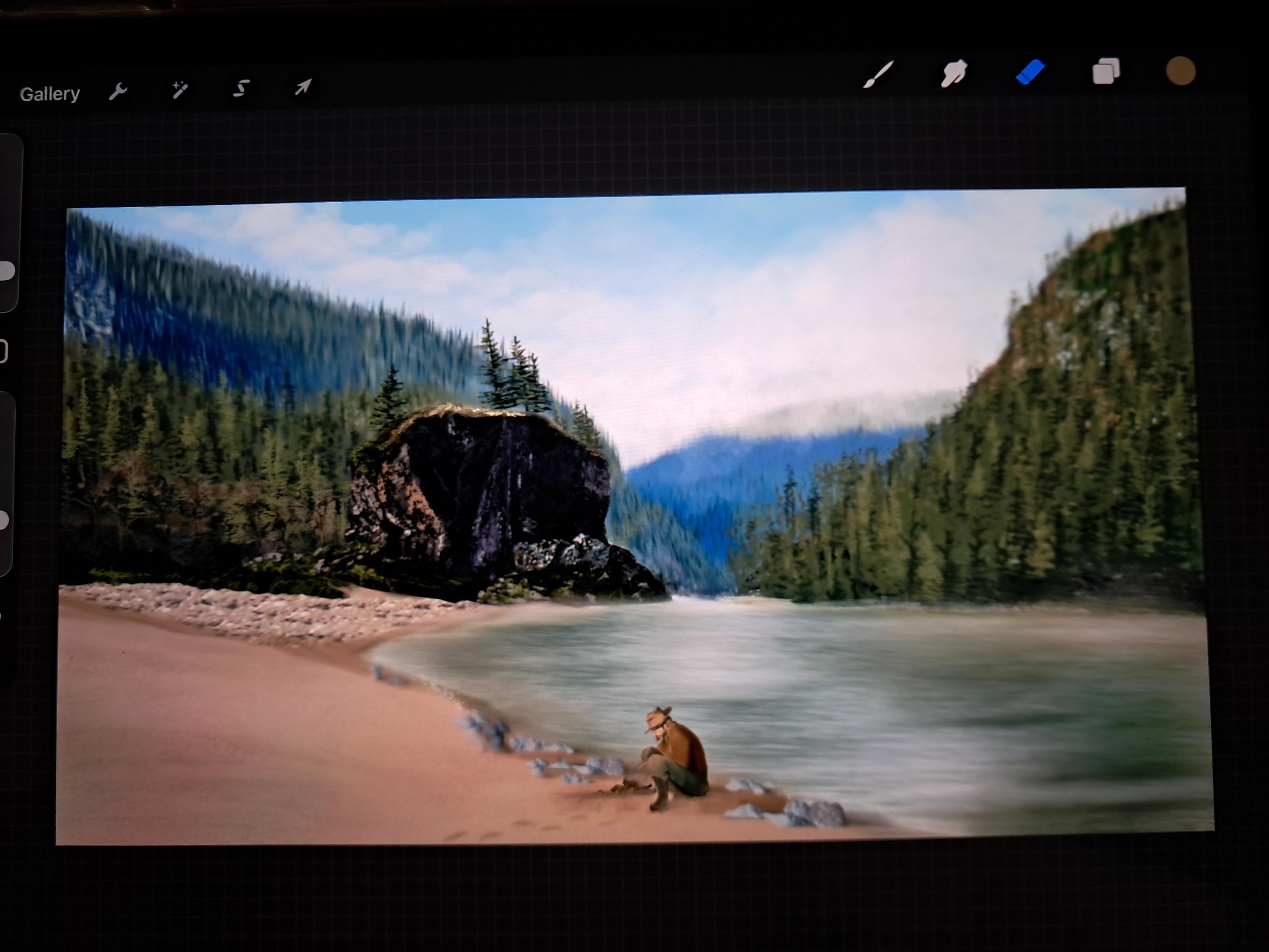This screenshot has width=1269, height=952.
Task: Tap the undo arrow below opacity slider
Action: [2, 617]
